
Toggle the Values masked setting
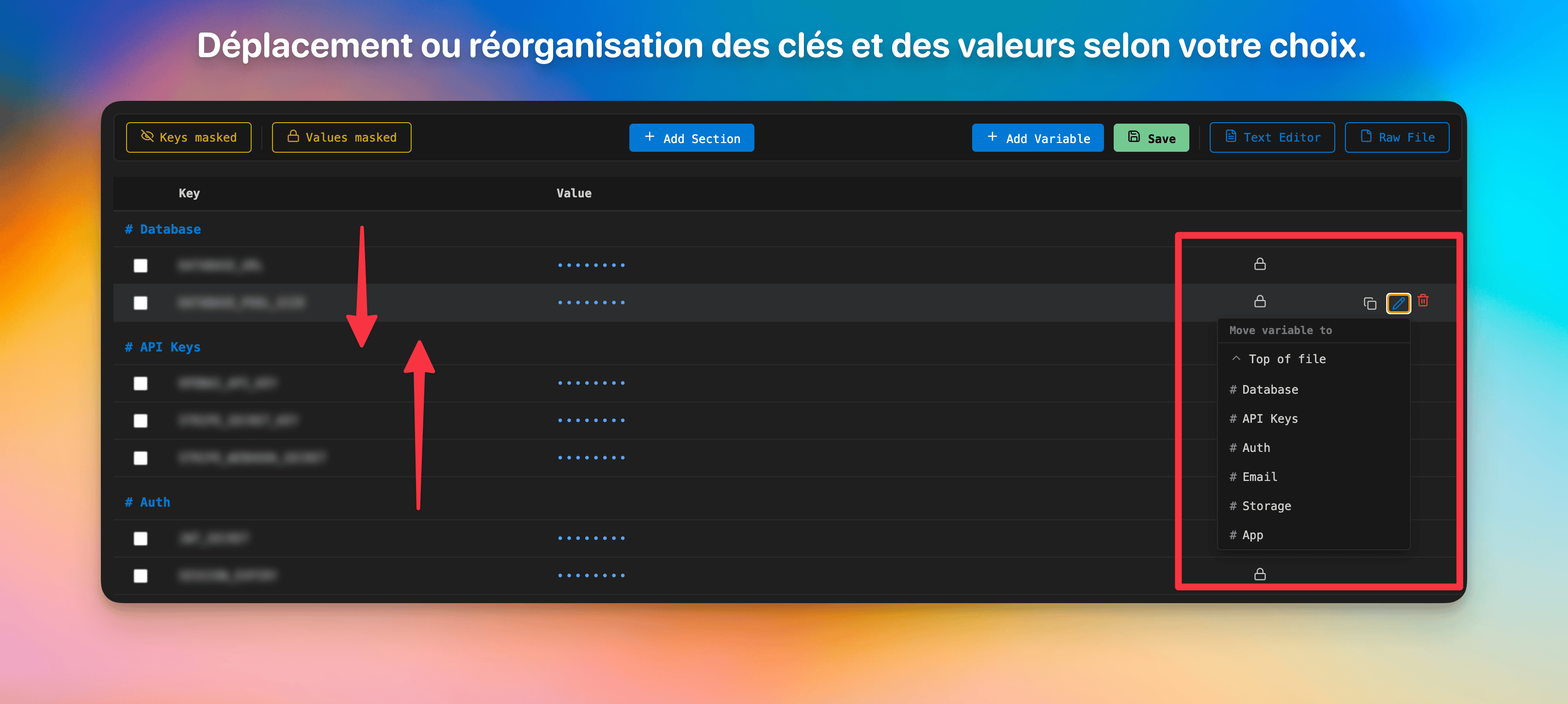pos(341,137)
